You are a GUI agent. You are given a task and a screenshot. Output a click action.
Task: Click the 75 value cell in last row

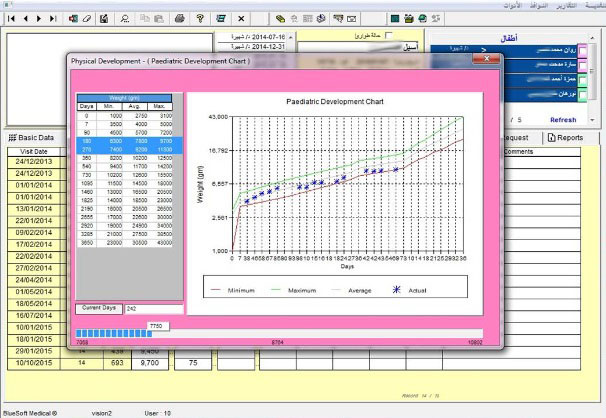point(193,363)
